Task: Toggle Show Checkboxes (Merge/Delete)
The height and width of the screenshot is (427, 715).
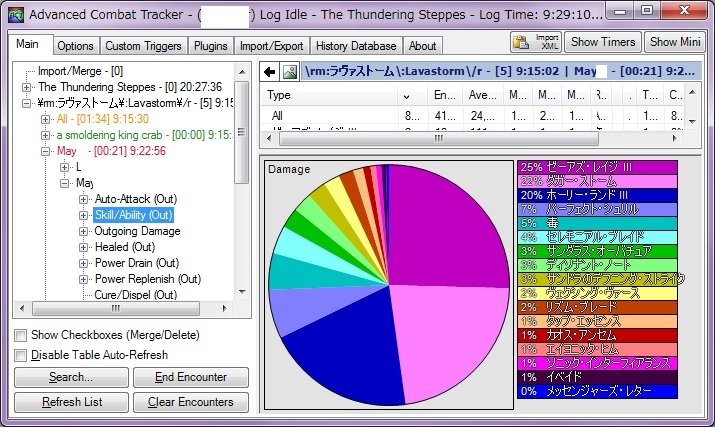Action: tap(21, 335)
